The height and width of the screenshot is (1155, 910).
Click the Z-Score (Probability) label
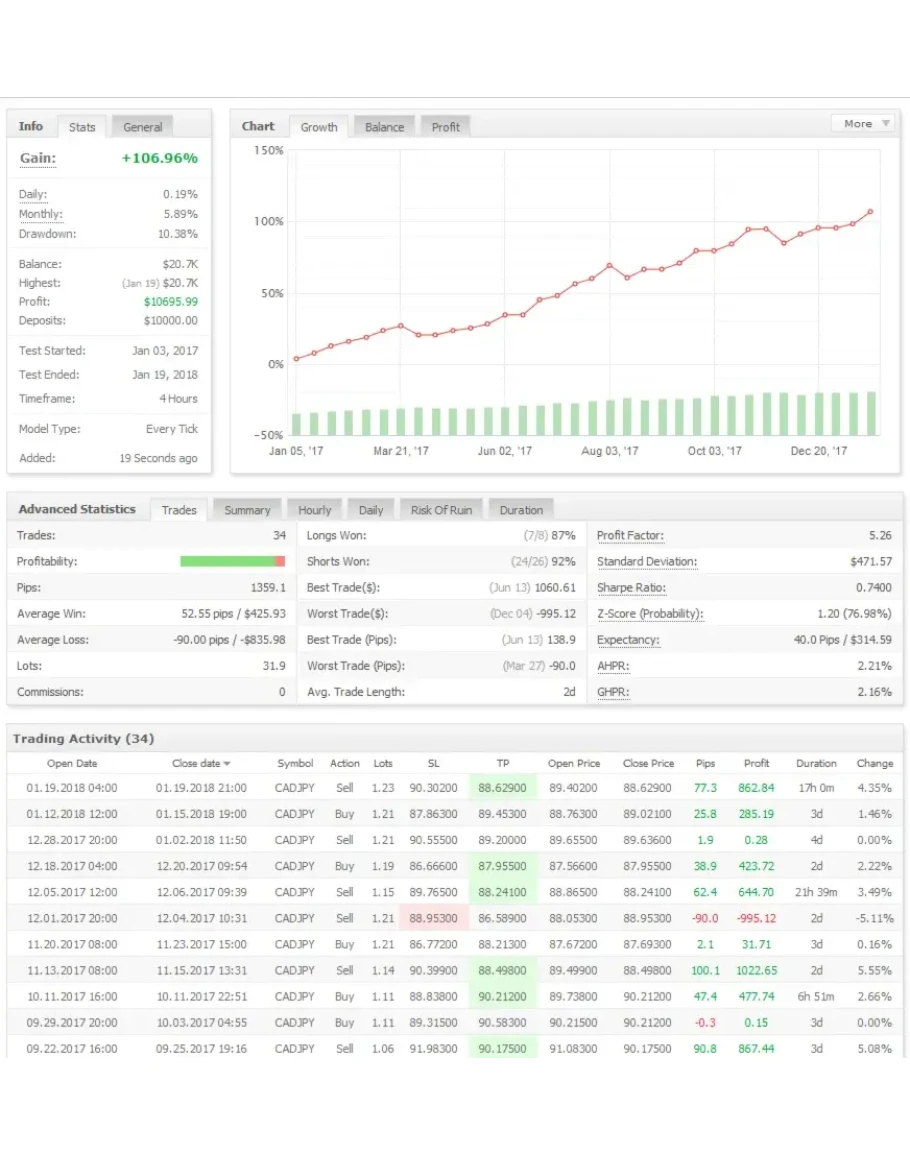pyautogui.click(x=649, y=614)
